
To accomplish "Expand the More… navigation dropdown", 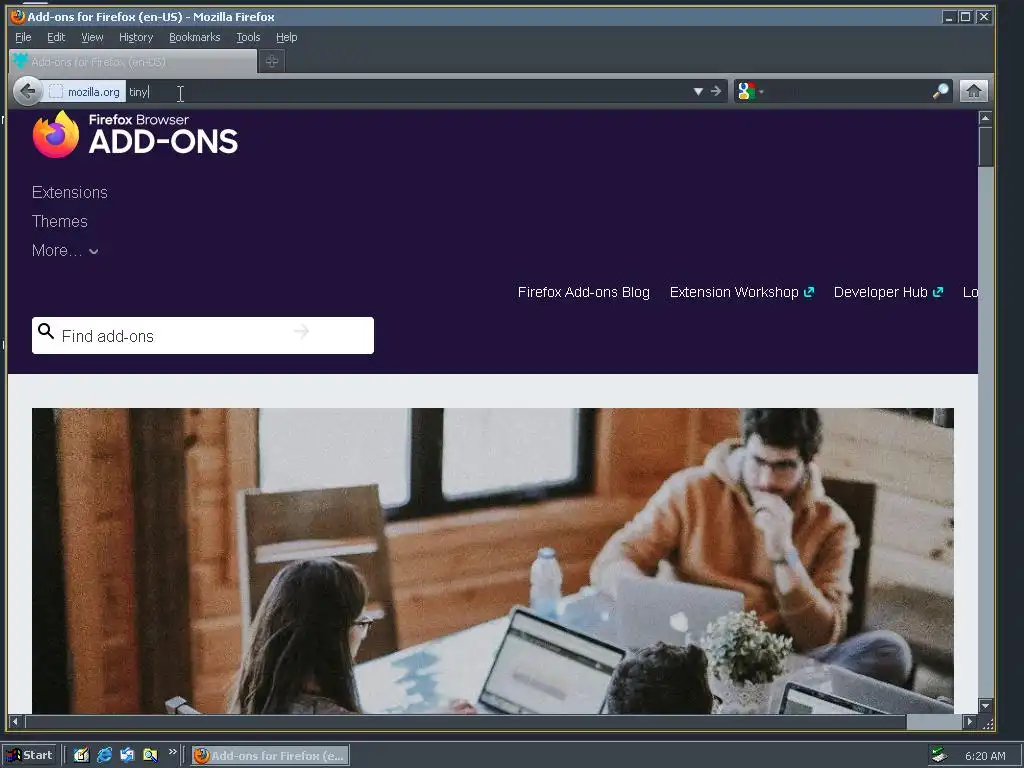I will pos(65,251).
